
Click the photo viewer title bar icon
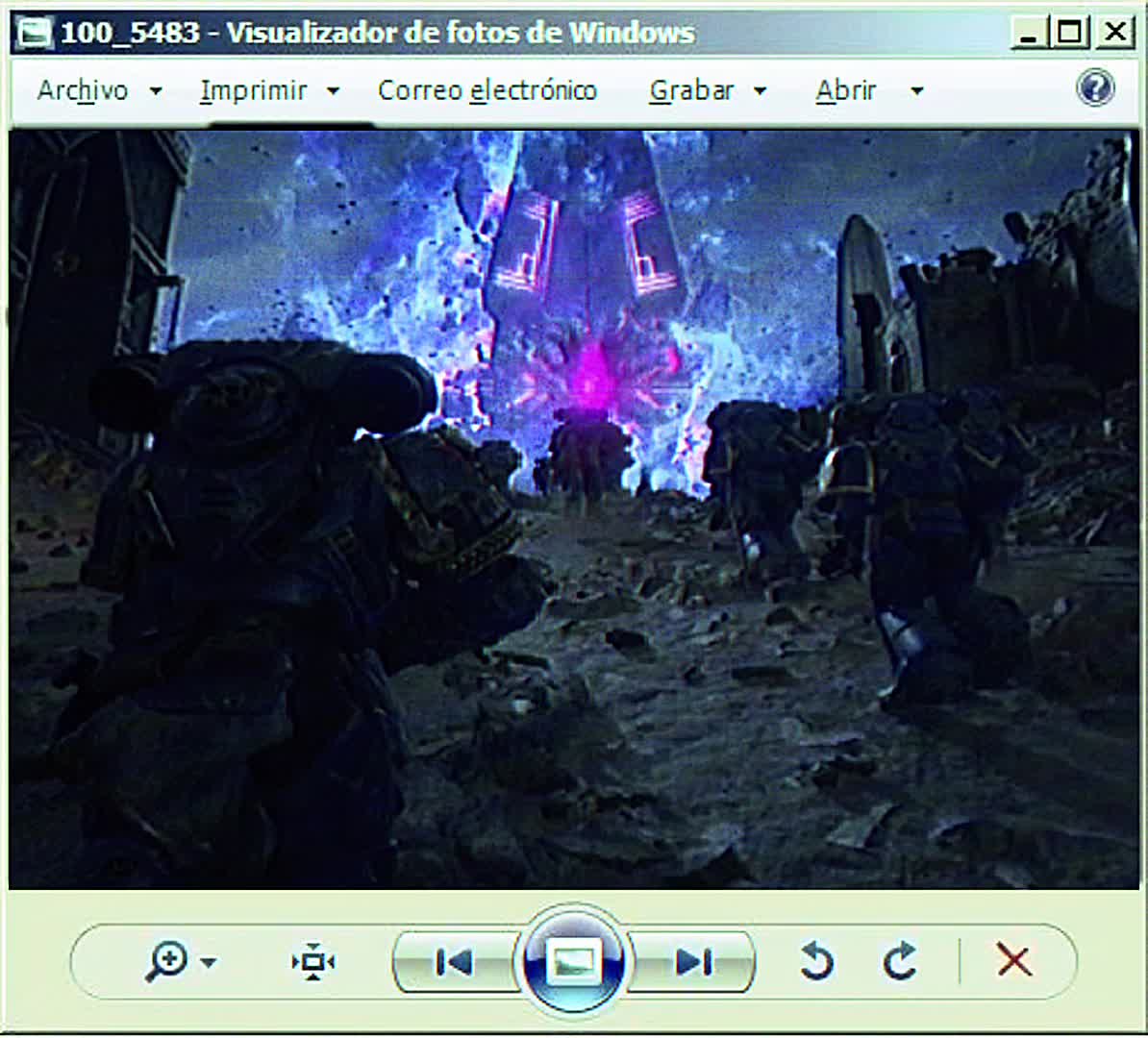point(35,33)
